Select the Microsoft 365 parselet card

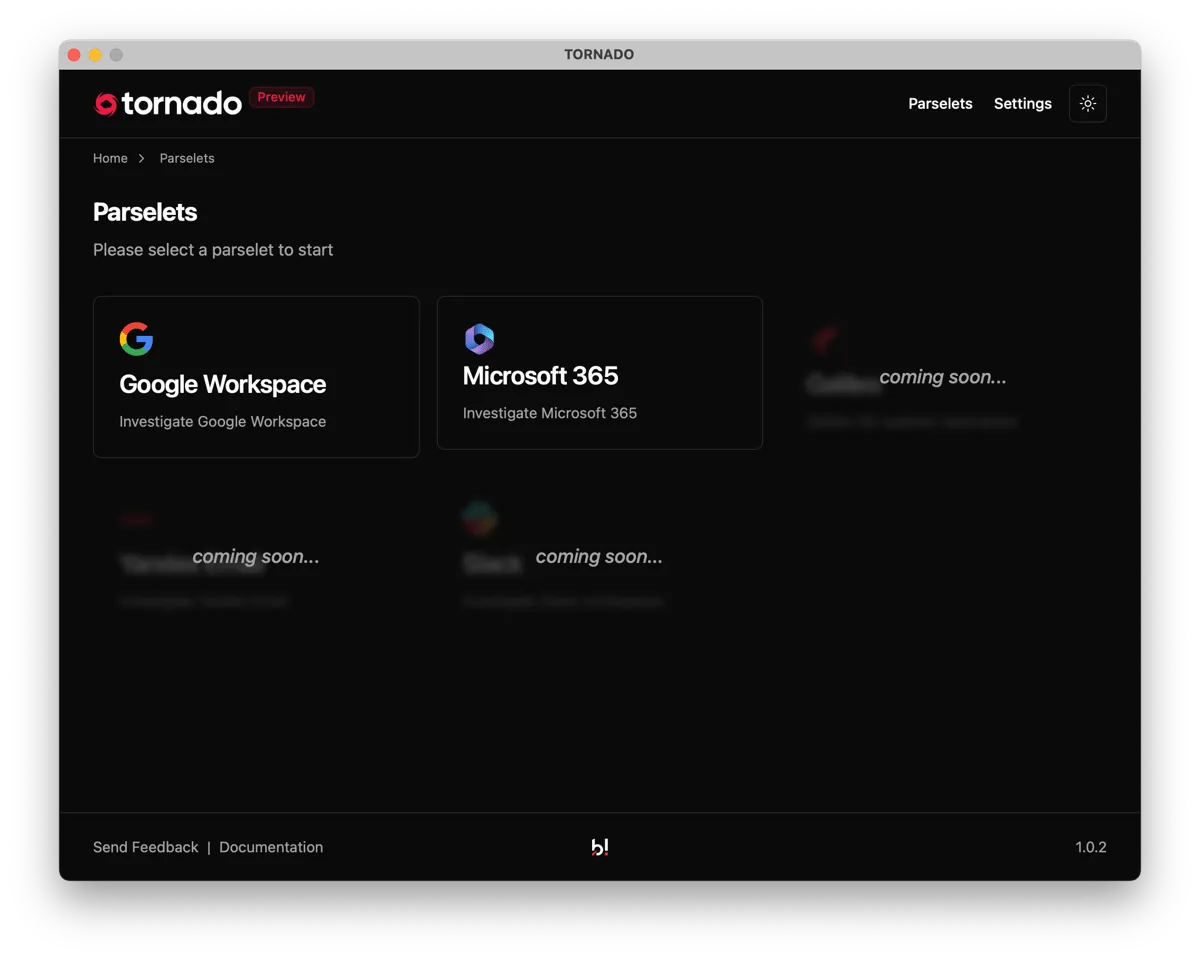pos(599,372)
